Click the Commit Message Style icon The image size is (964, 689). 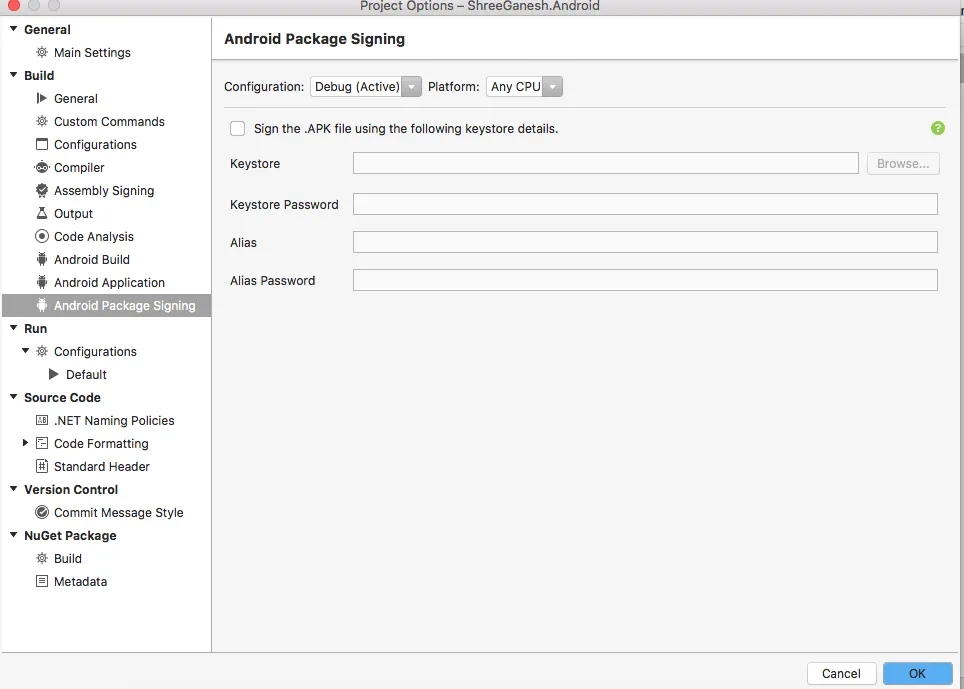pos(41,512)
